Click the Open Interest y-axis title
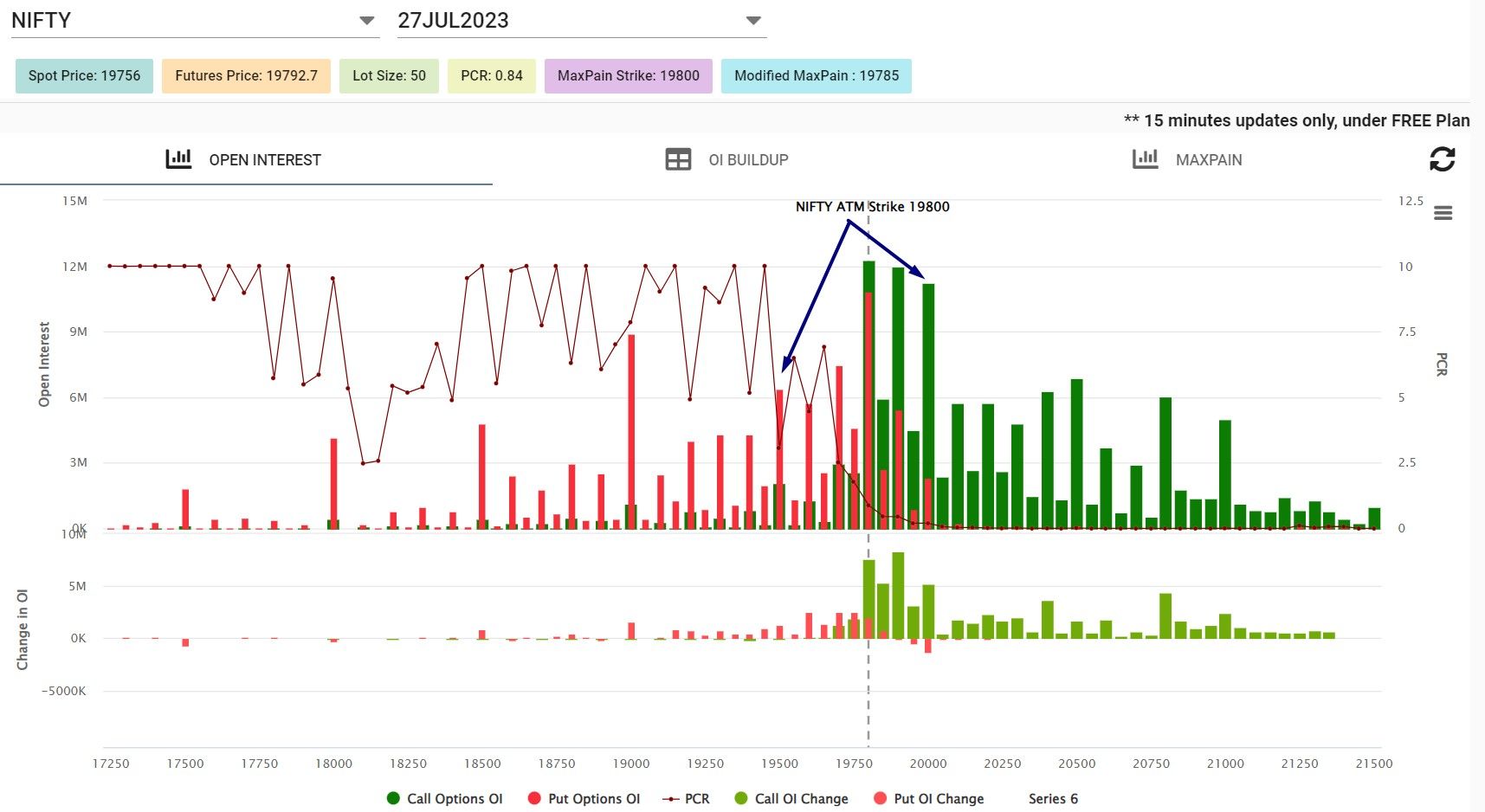The height and width of the screenshot is (812, 1485). coord(44,364)
